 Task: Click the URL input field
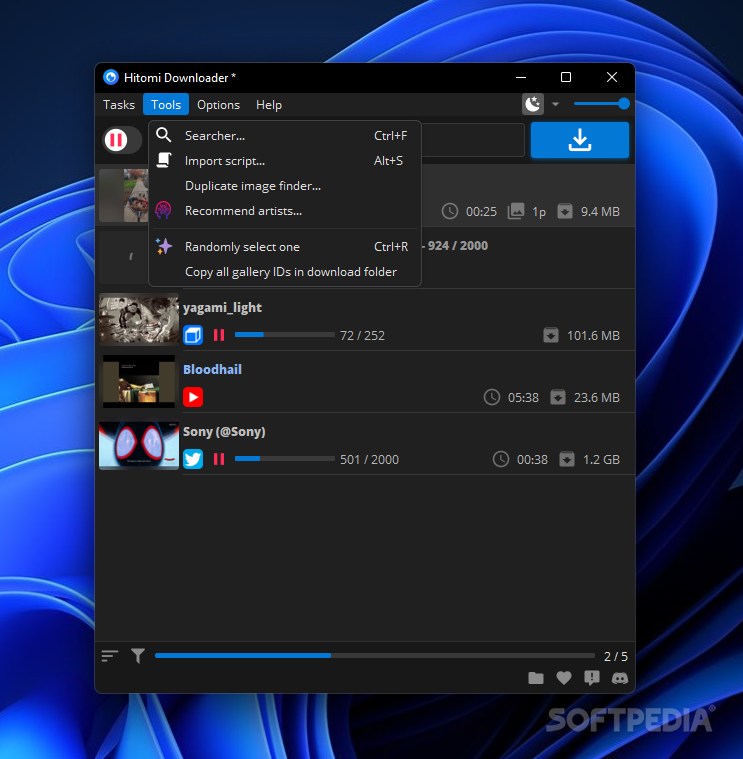[472, 140]
